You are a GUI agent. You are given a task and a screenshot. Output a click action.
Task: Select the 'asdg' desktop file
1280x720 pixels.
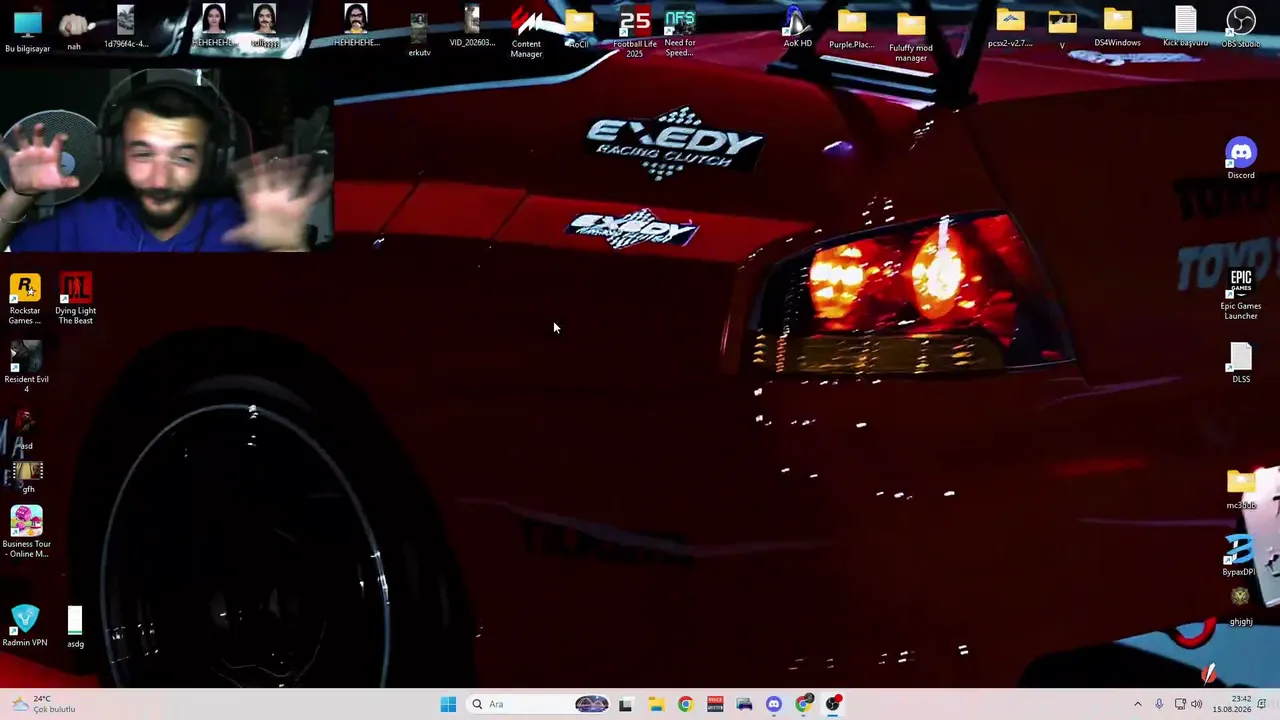pyautogui.click(x=75, y=627)
